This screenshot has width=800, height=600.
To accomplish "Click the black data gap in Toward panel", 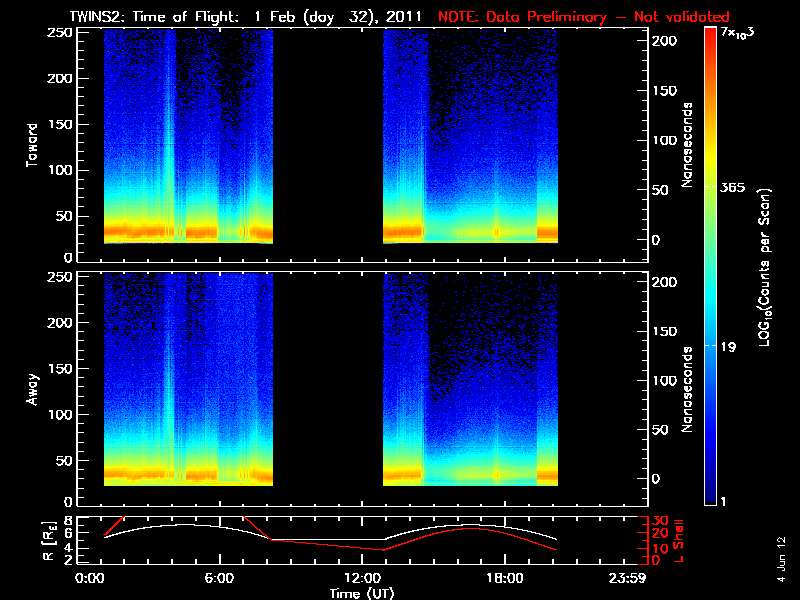I will 328,140.
